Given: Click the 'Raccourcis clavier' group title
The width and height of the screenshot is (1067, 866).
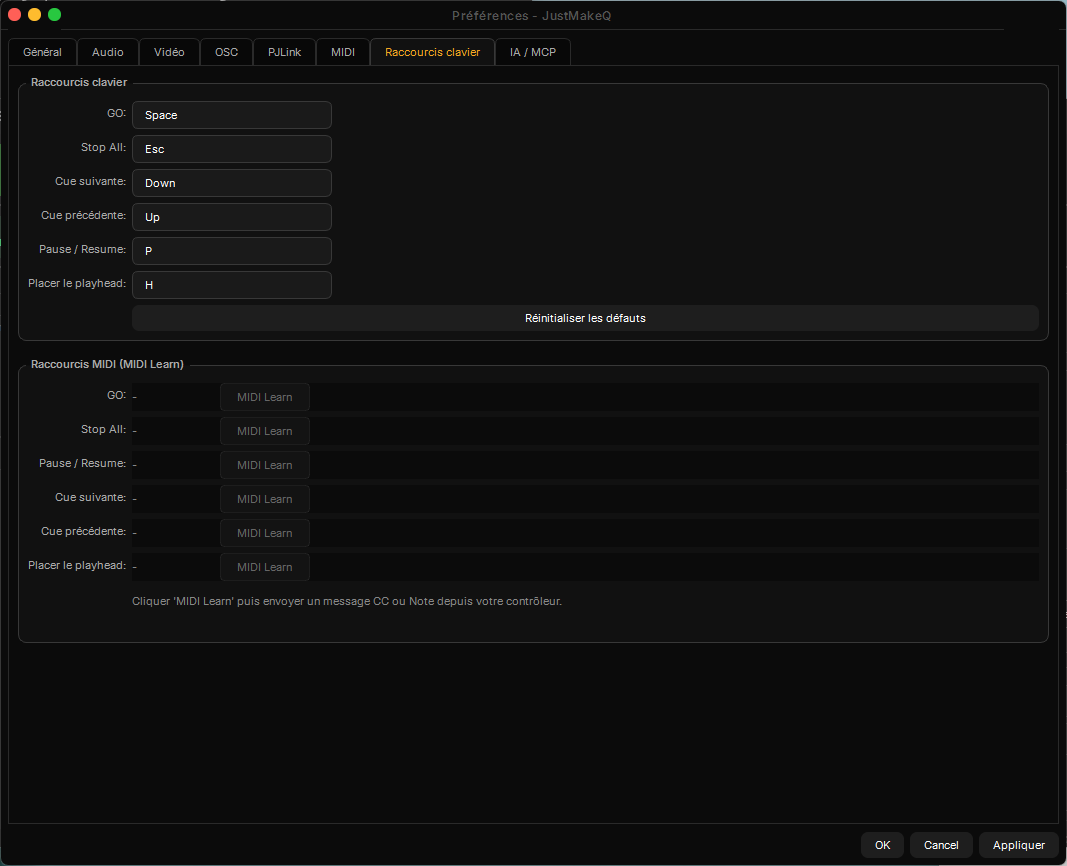Looking at the screenshot, I should coord(79,82).
